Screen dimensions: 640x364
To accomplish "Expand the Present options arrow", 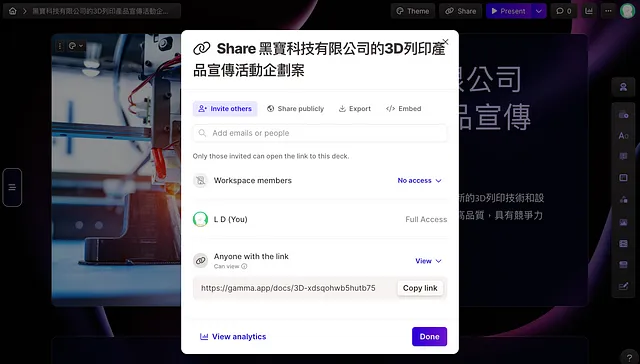I will coord(539,11).
